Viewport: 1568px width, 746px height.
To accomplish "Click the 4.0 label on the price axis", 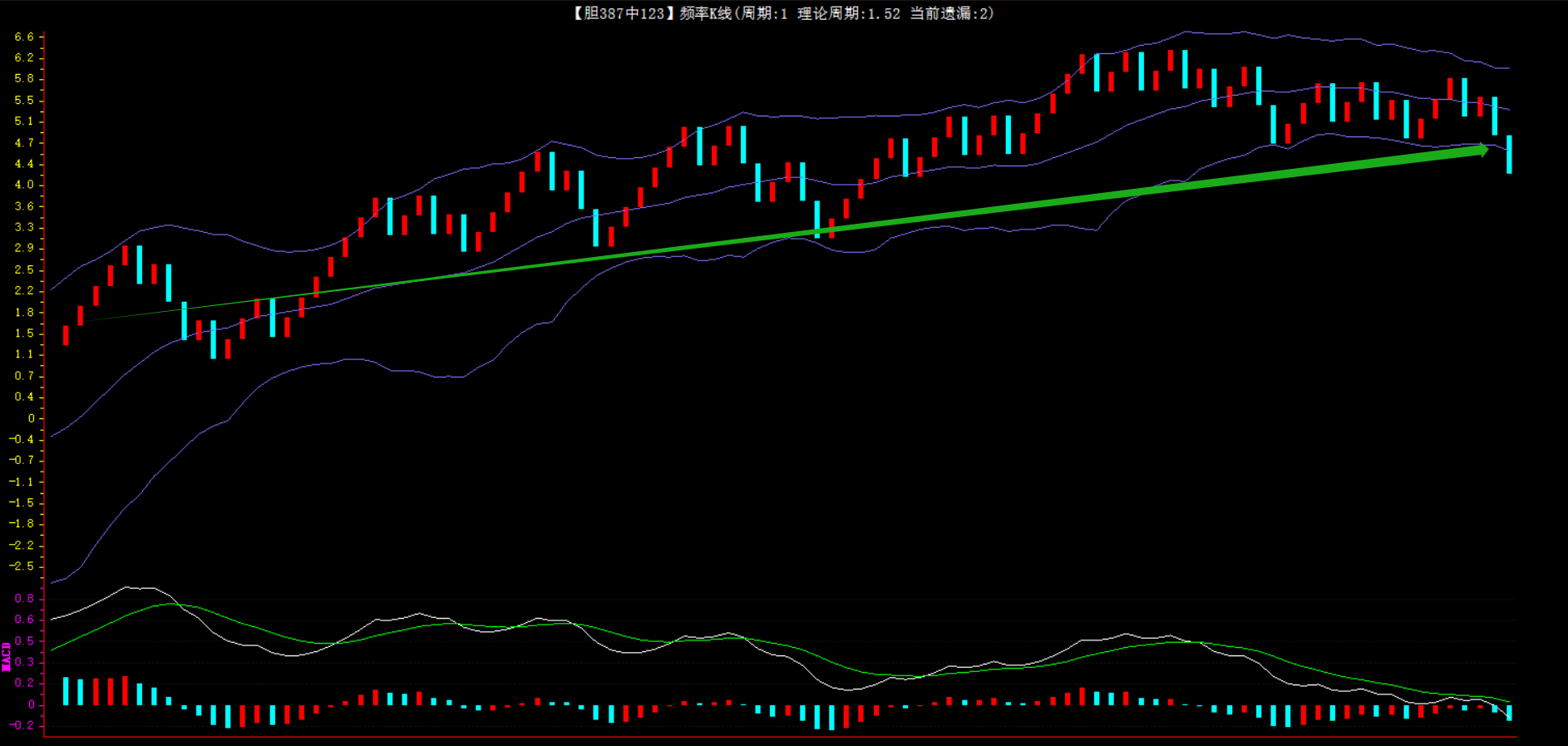I will click(x=24, y=185).
